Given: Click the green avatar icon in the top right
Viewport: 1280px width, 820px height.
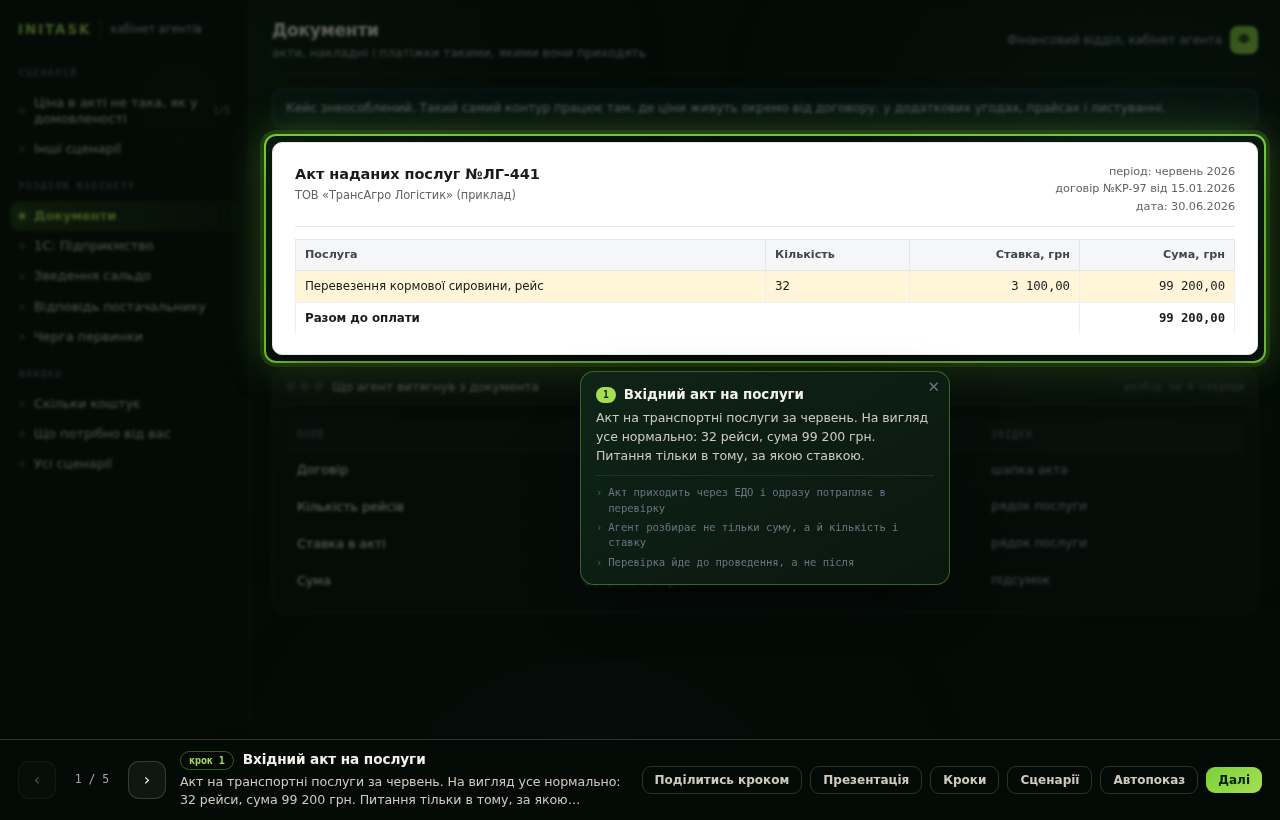Looking at the screenshot, I should click(x=1244, y=40).
